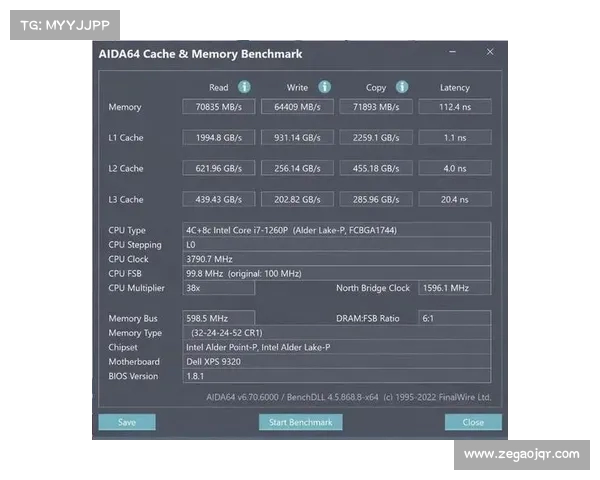Screen dimensions: 600x480
Task: Click North Bridge Clock value 1596.1 MHz
Action: pyautogui.click(x=455, y=288)
